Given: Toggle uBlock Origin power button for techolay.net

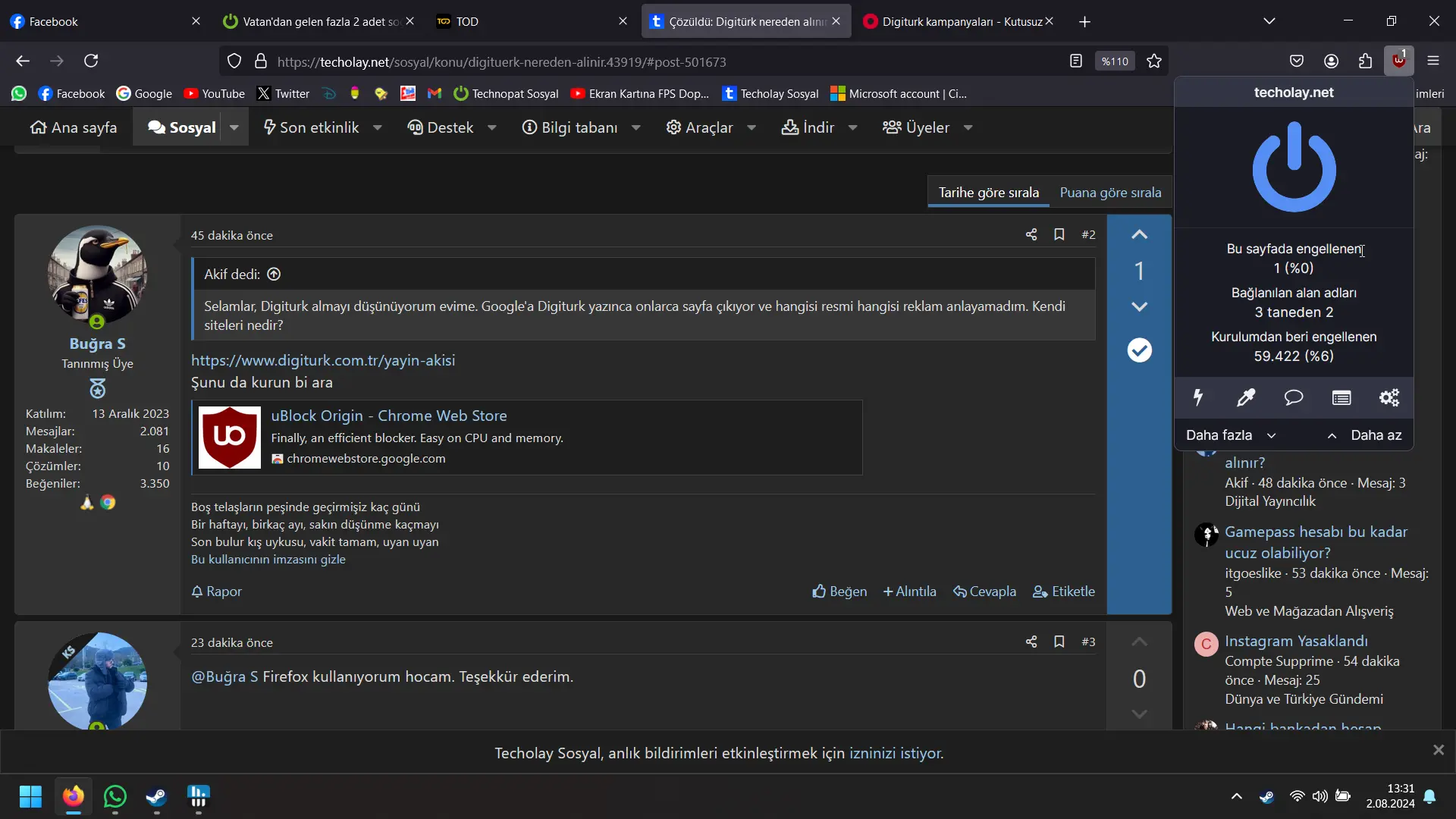Looking at the screenshot, I should (x=1294, y=168).
